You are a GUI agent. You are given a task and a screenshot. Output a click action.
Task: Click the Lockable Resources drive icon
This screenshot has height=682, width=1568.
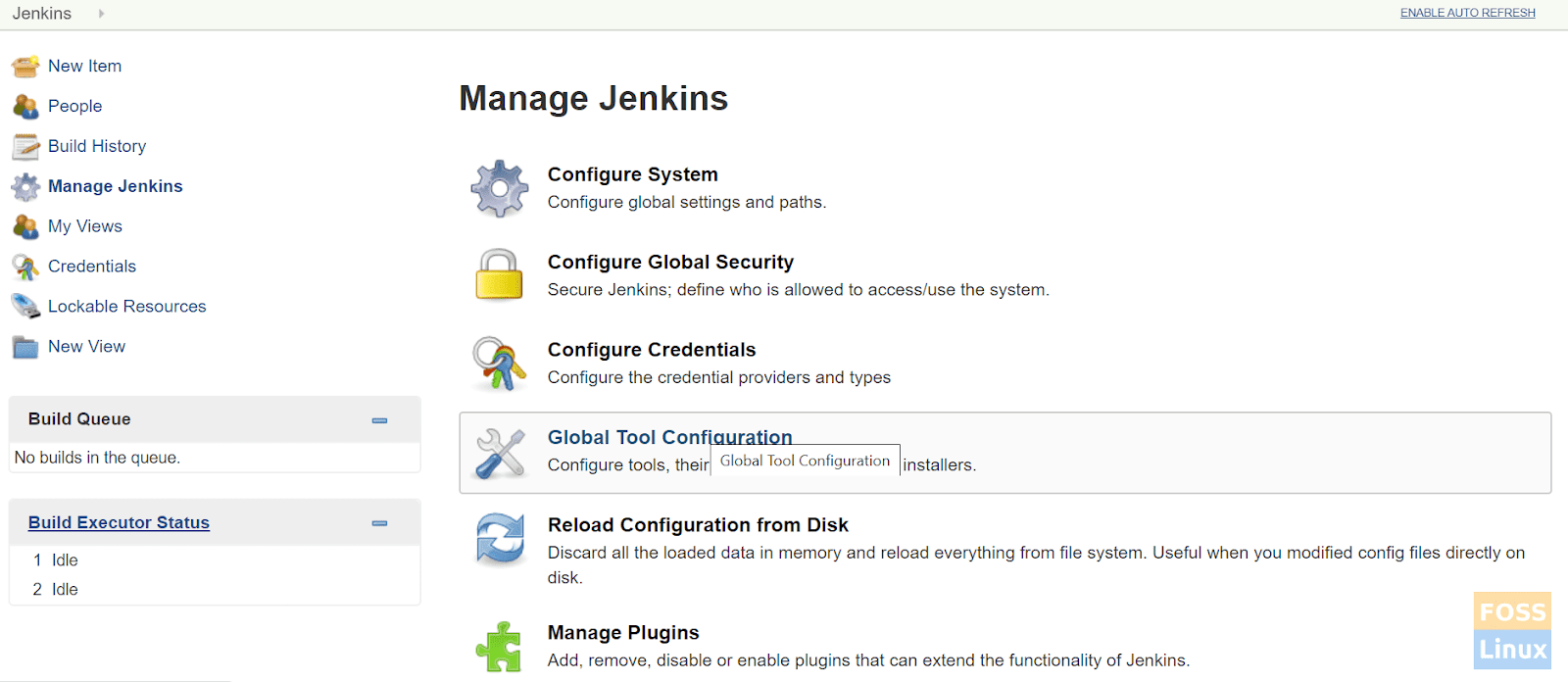pyautogui.click(x=25, y=307)
